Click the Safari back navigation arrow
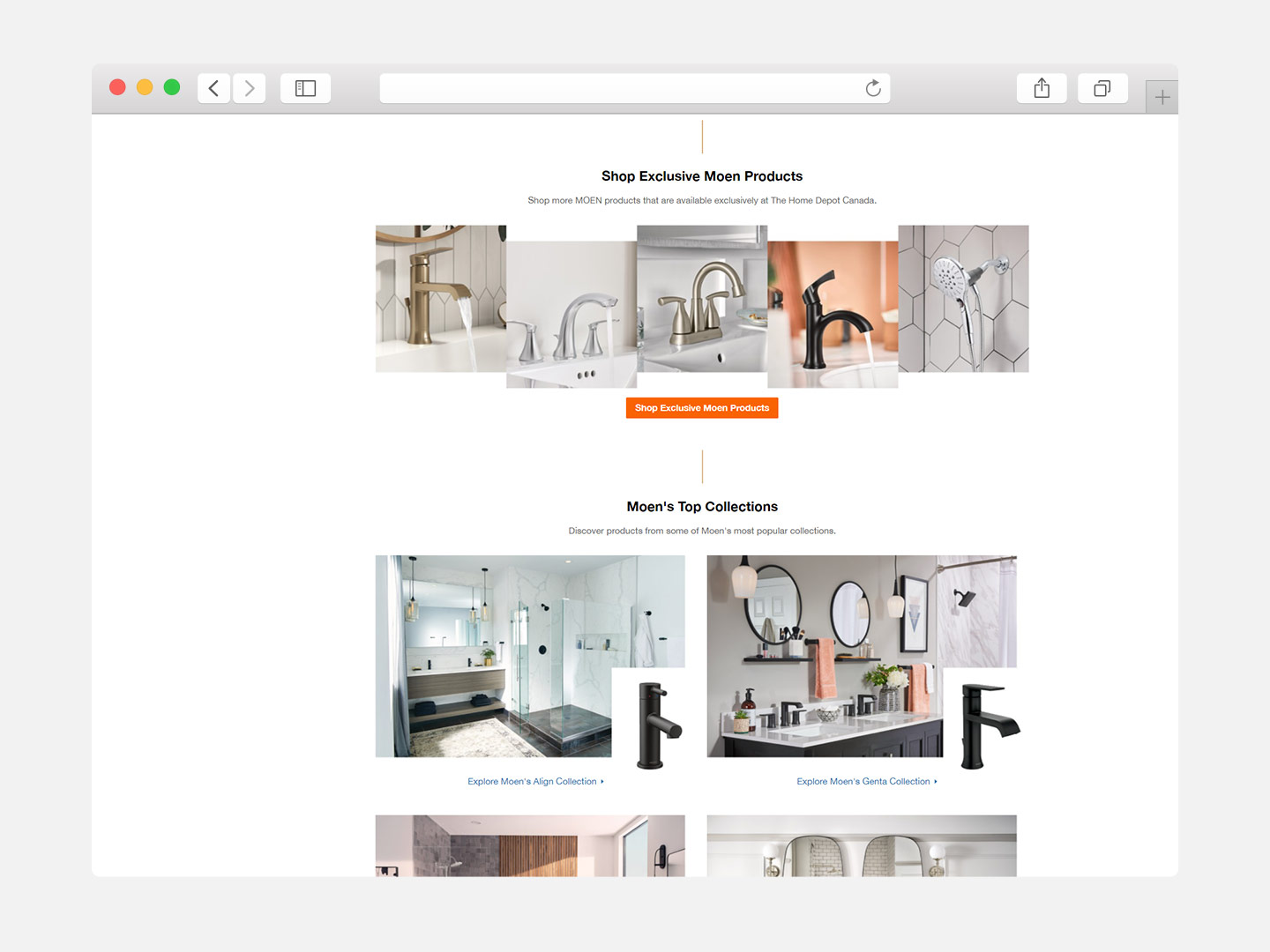 [x=213, y=88]
